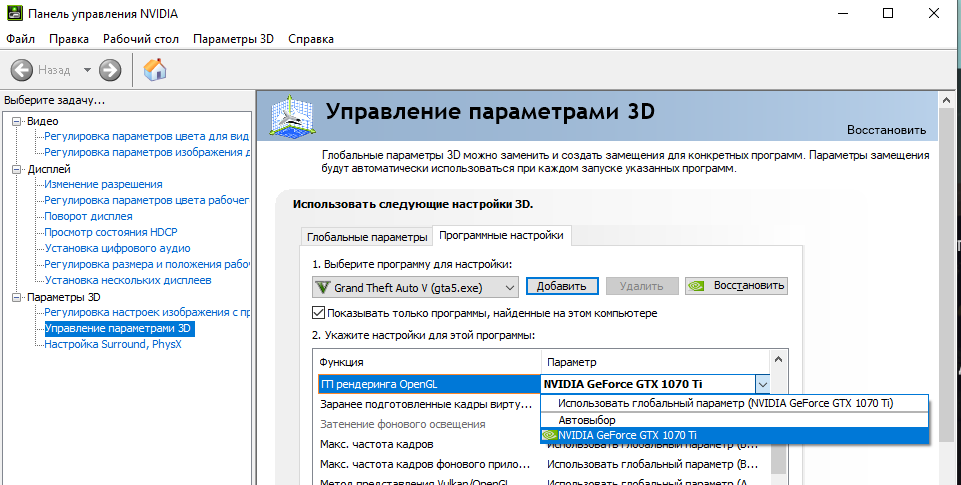This screenshot has width=961, height=485.
Task: Open Регулировка настроек изображения с просмотром
Action: click(146, 312)
